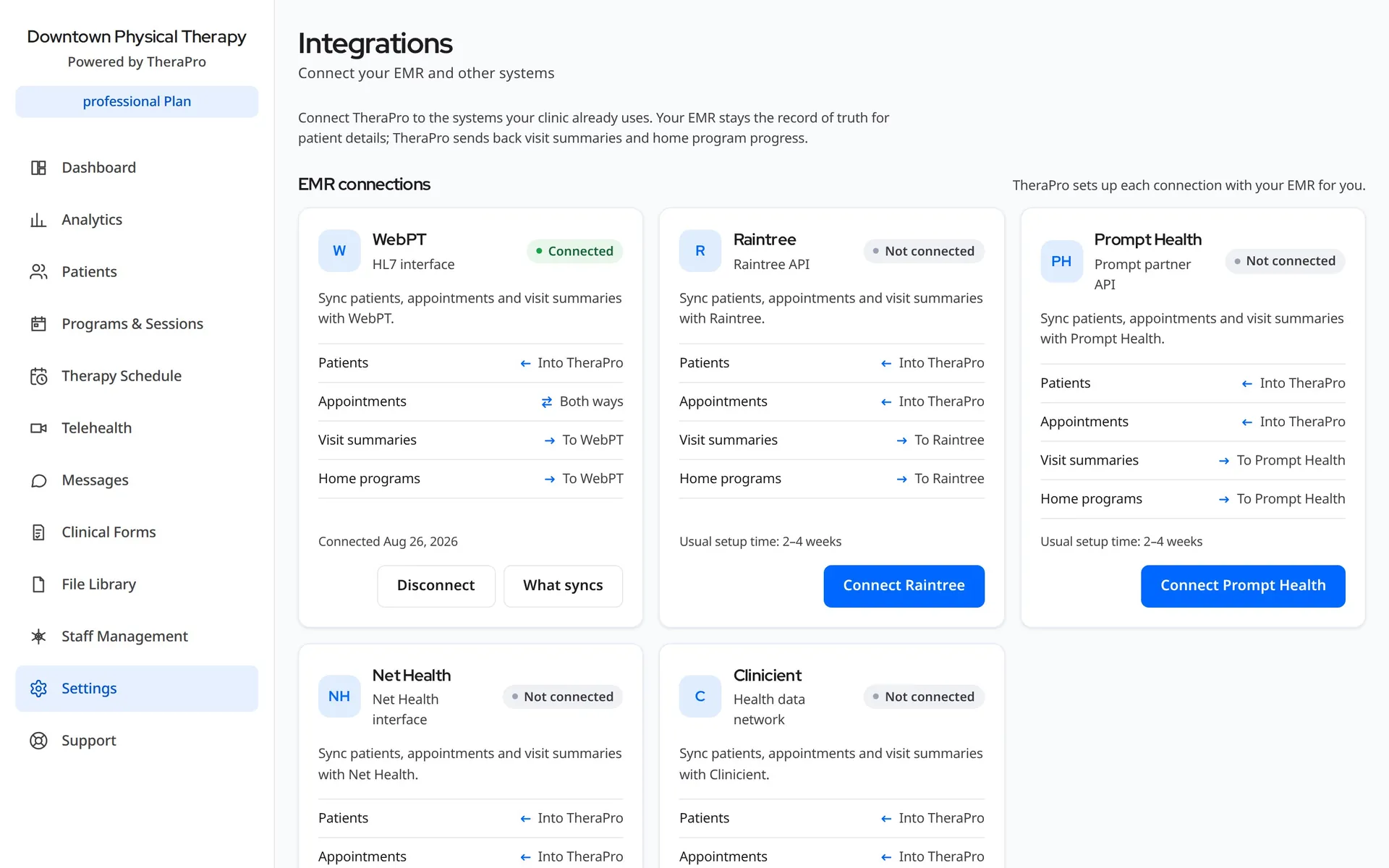Click the Settings gear icon

coord(38,689)
